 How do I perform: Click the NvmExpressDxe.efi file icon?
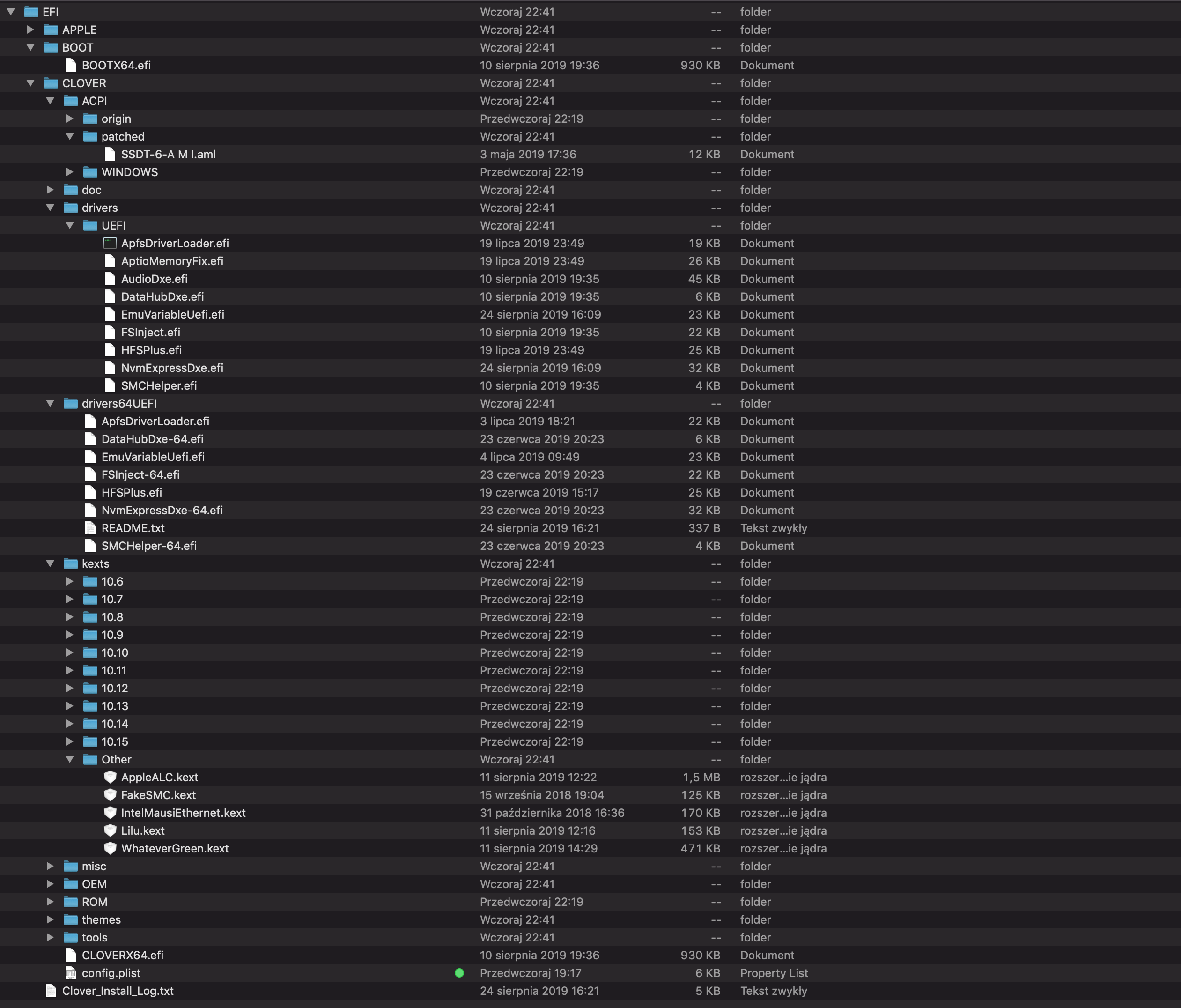tap(110, 368)
